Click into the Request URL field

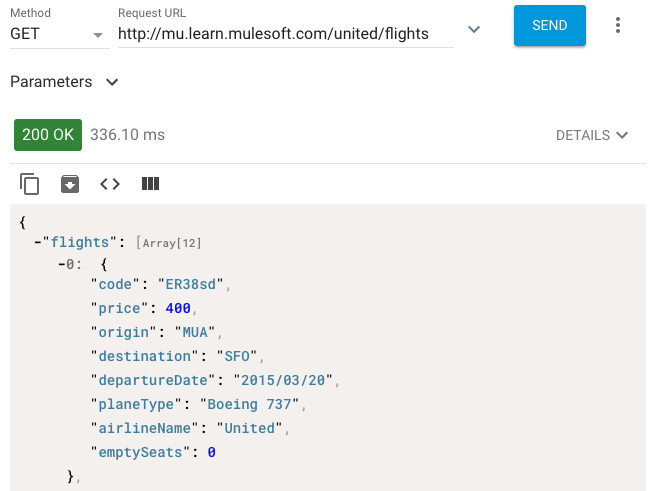click(x=286, y=34)
